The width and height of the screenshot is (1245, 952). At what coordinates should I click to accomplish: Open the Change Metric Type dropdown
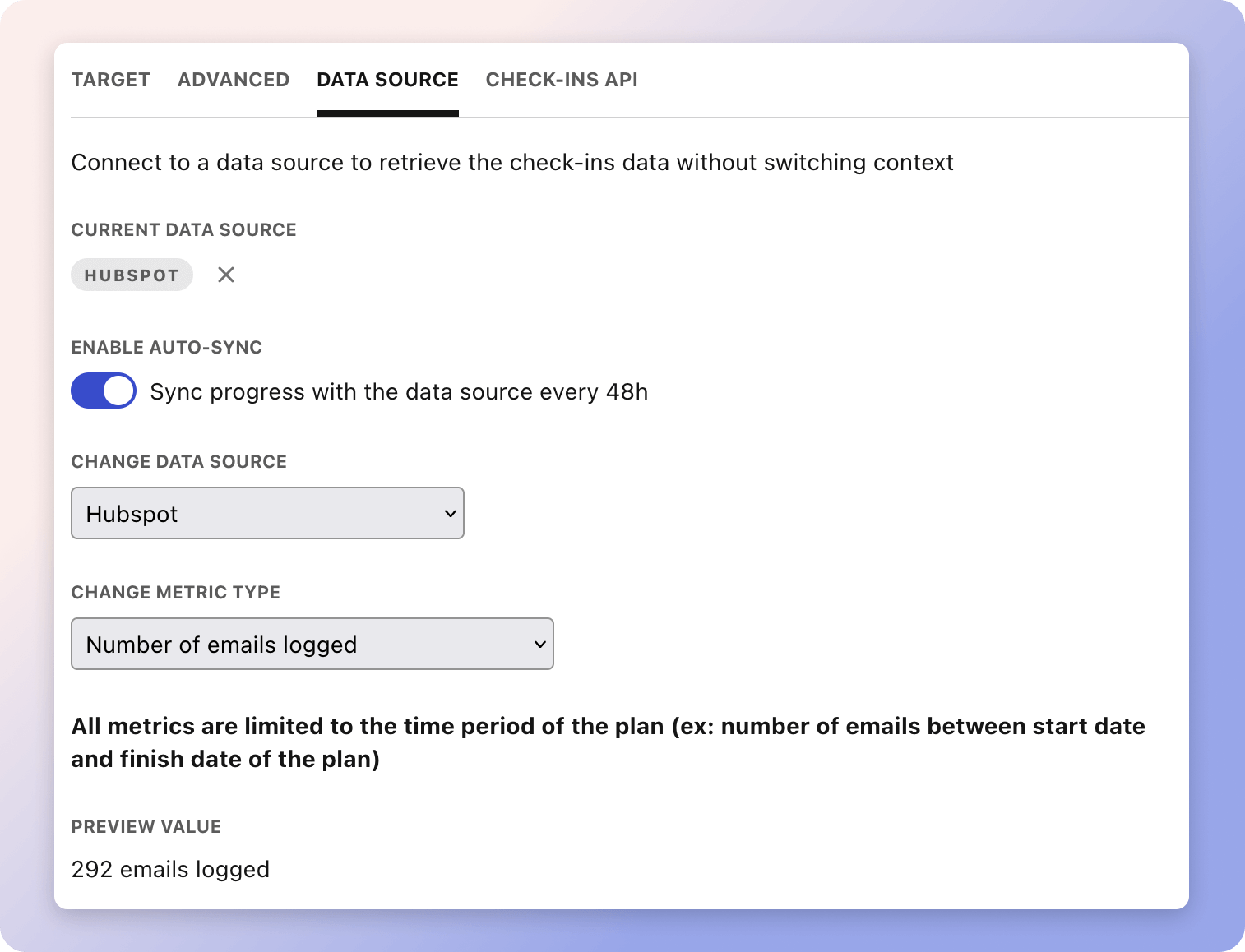[312, 645]
